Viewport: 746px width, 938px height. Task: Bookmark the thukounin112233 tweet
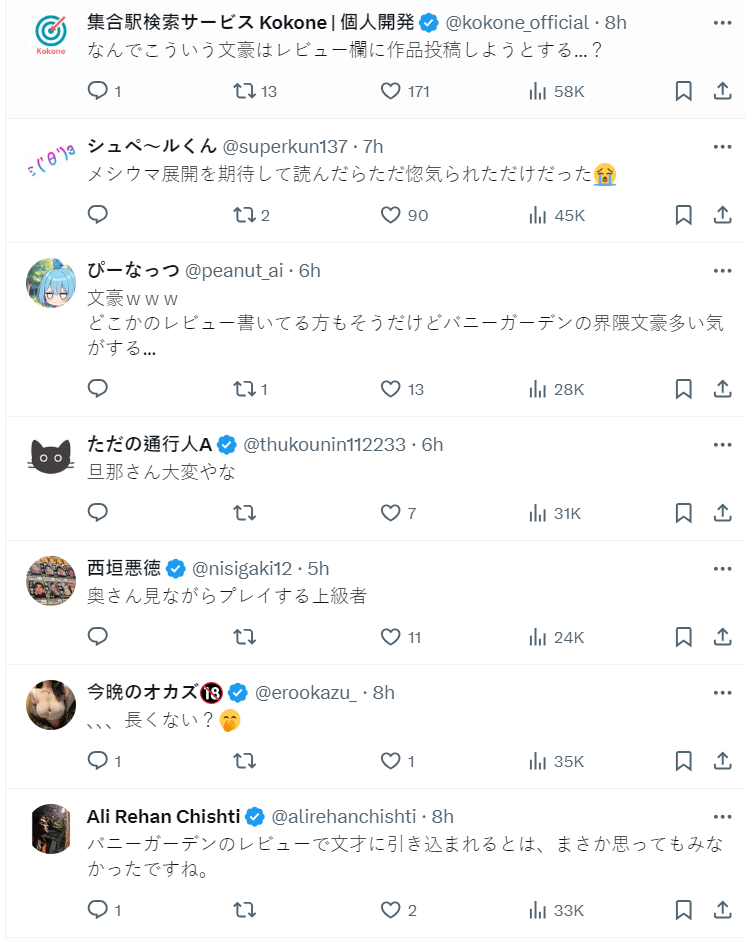click(x=683, y=513)
